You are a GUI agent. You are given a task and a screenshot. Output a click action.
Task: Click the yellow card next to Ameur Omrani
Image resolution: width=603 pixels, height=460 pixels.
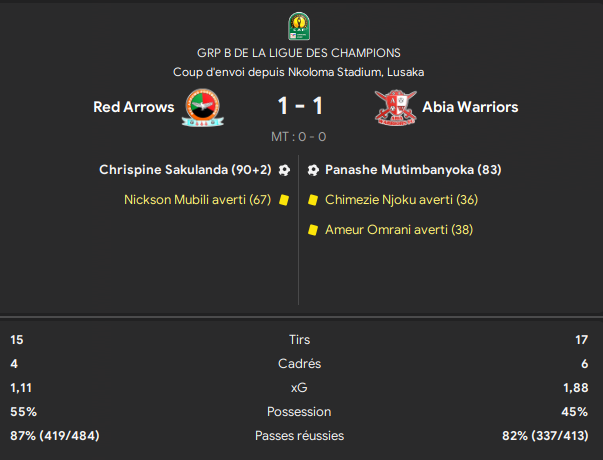point(313,230)
